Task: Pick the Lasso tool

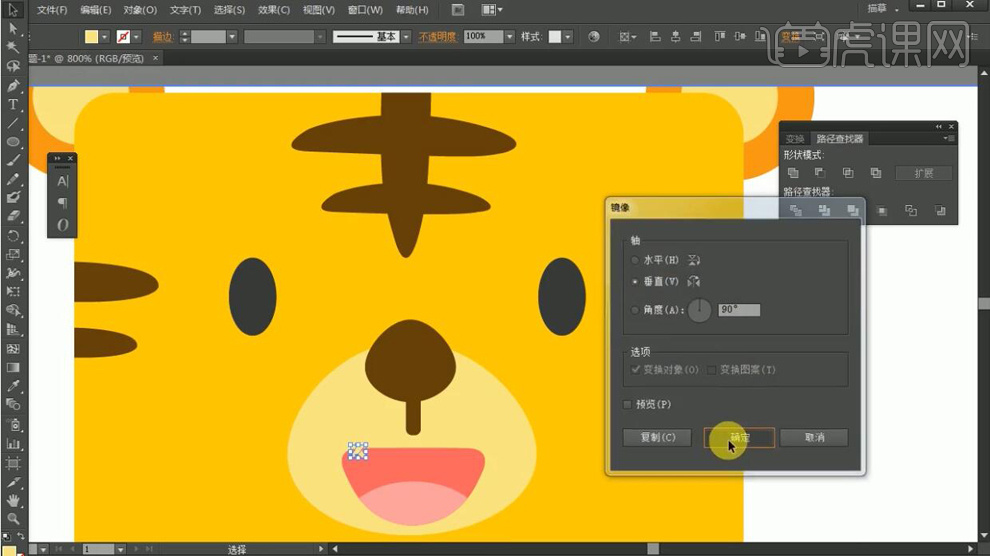Action: pyautogui.click(x=13, y=66)
